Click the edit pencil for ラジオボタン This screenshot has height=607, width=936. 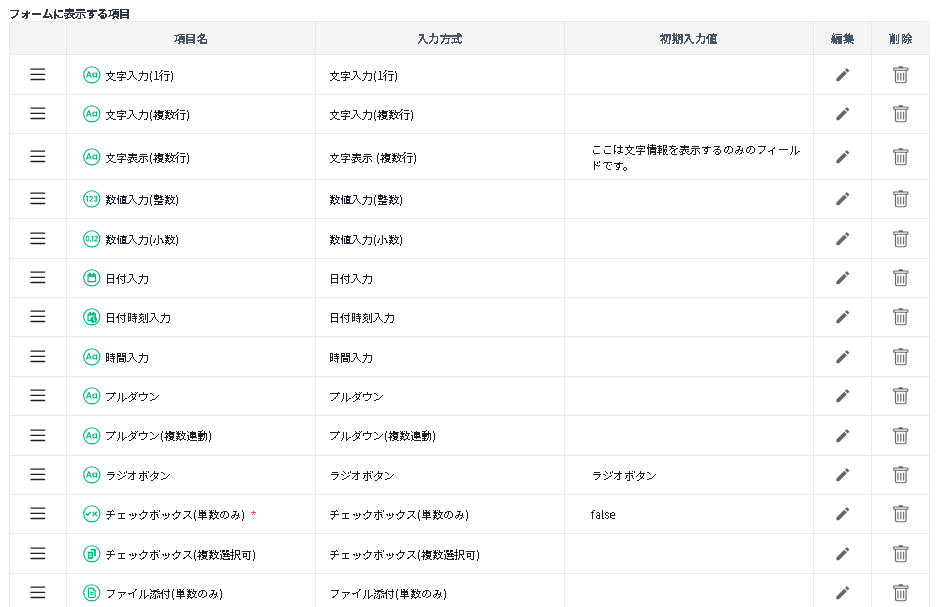[x=842, y=475]
